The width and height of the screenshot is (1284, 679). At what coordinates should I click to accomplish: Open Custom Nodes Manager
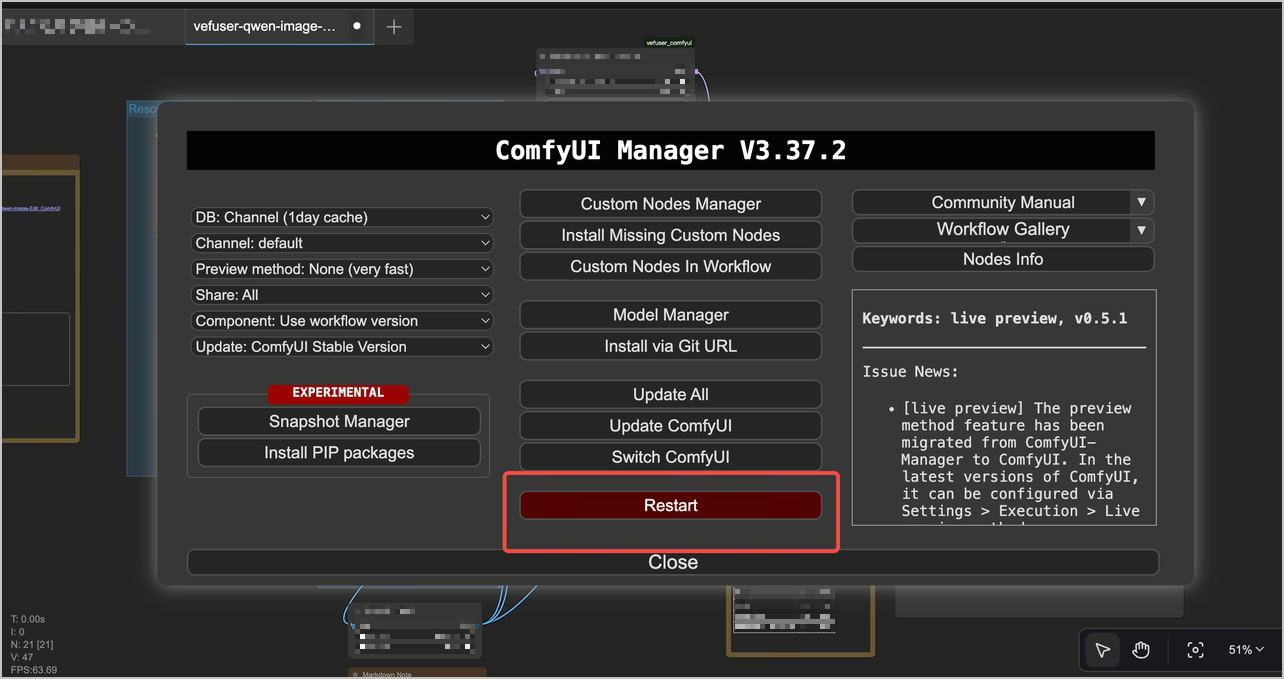pyautogui.click(x=670, y=204)
